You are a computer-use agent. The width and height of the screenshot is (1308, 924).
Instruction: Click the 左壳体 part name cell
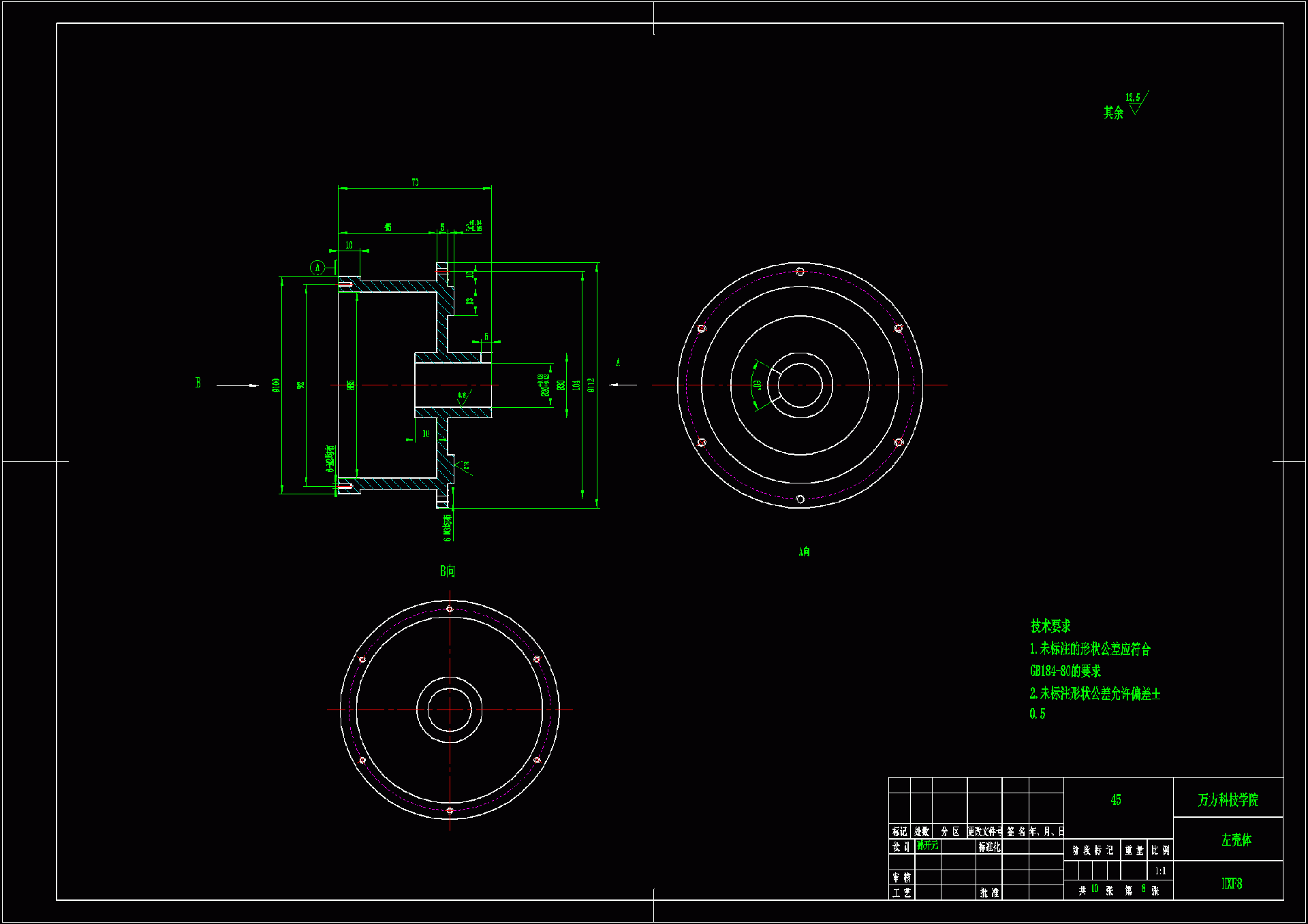click(1236, 840)
